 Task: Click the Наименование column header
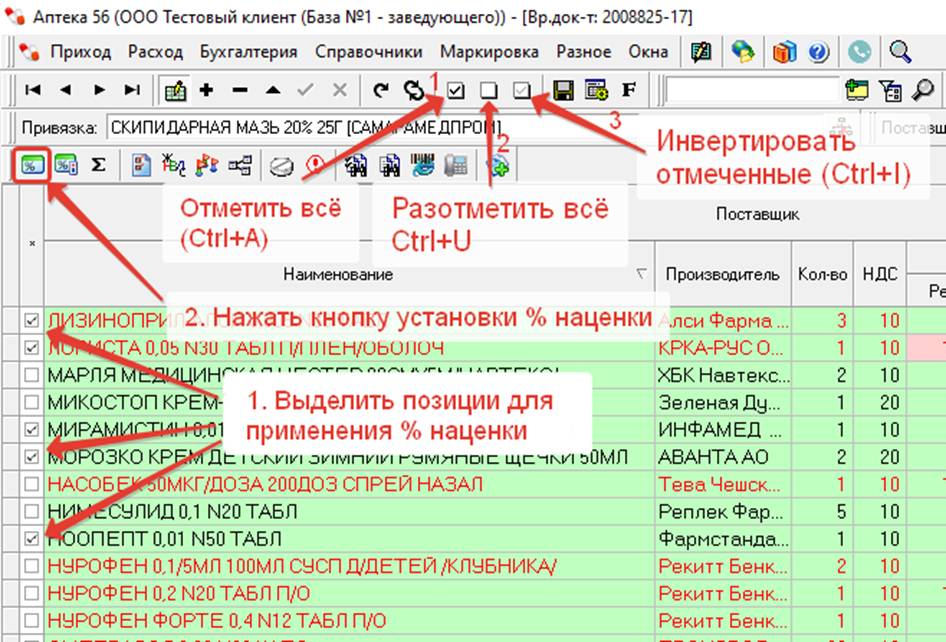pos(338,275)
